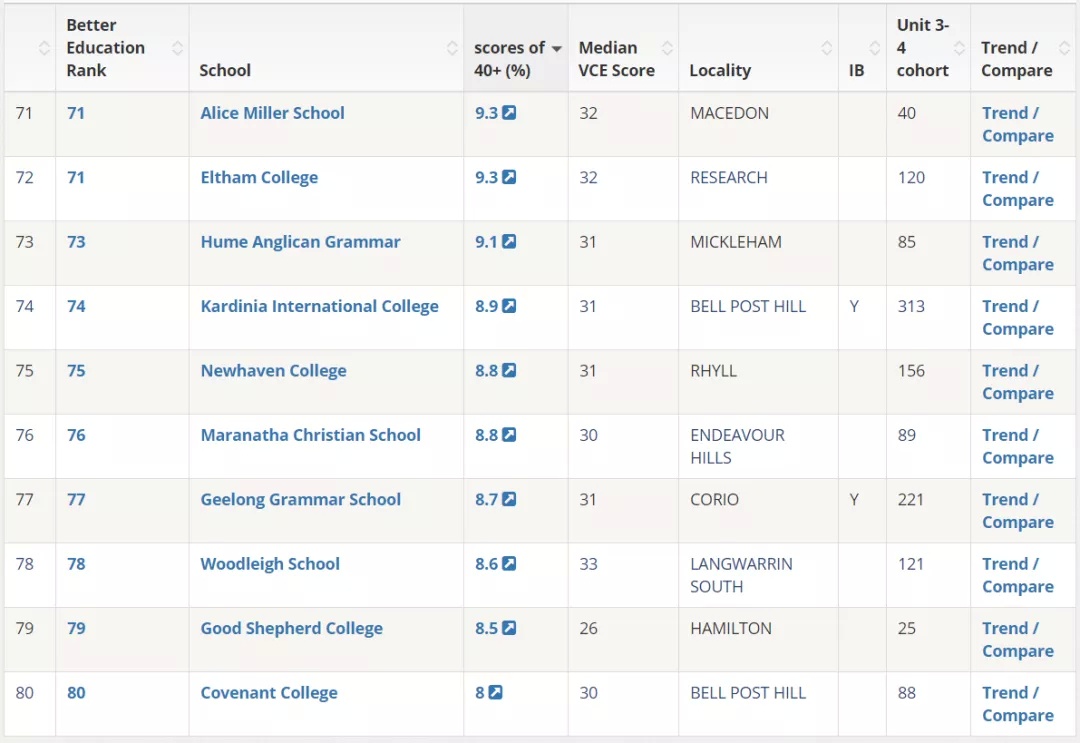Screen dimensions: 1080x743
Task: Click rank 71 link for Alice Miller School
Action: (76, 113)
